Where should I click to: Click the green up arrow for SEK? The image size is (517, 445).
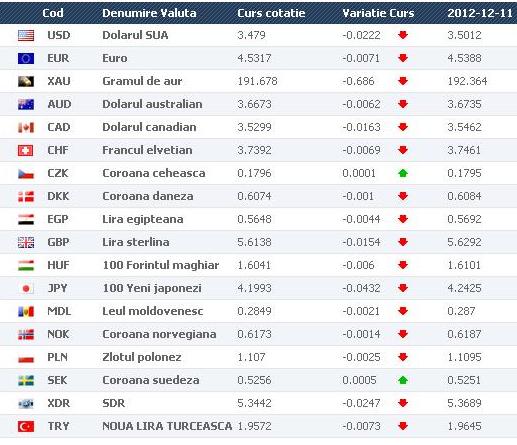click(403, 380)
